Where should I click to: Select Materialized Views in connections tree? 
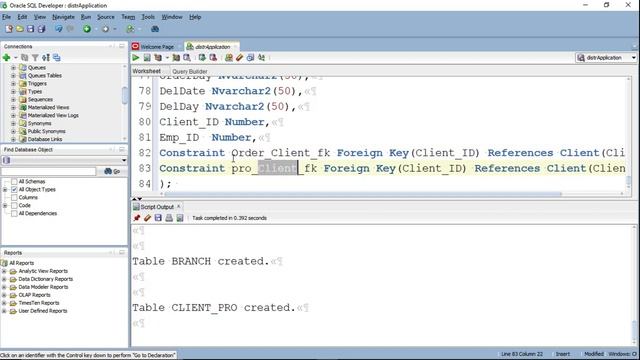tap(48, 107)
